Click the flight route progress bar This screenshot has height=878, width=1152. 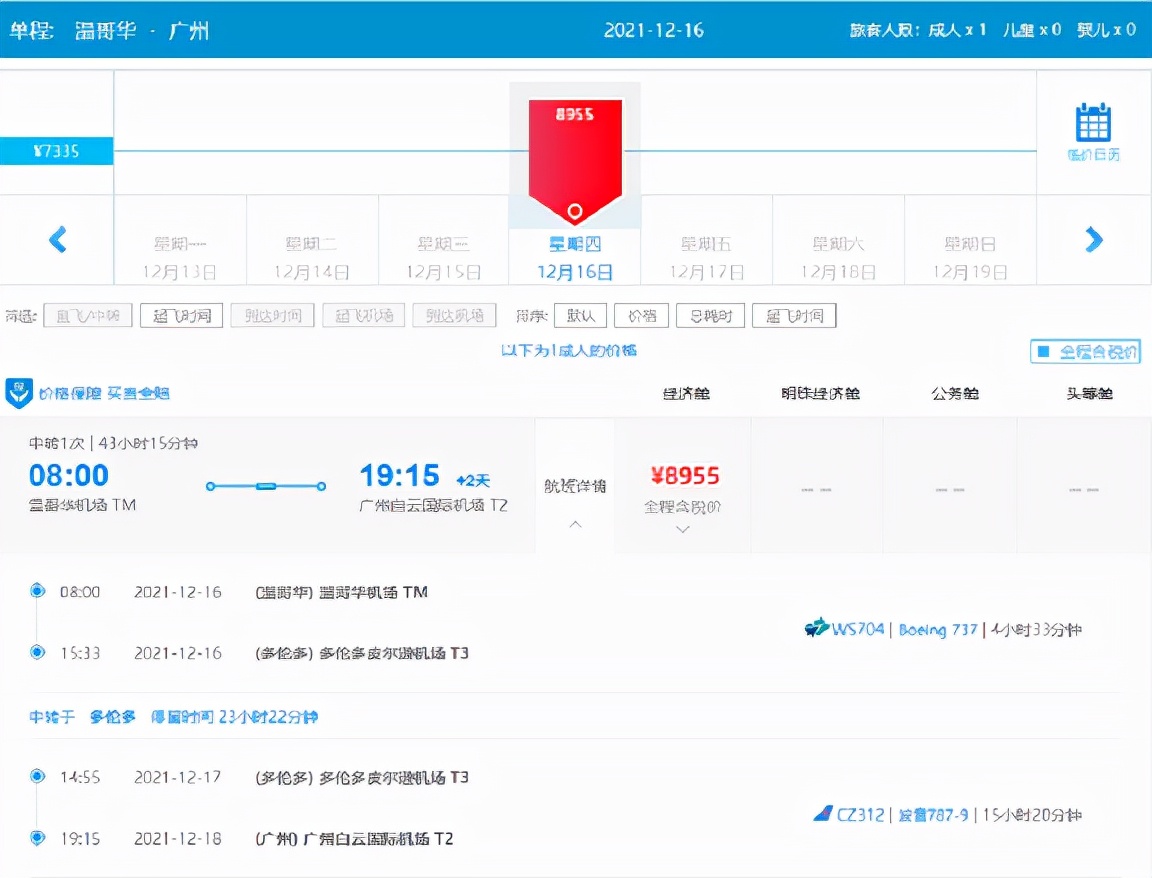(265, 487)
